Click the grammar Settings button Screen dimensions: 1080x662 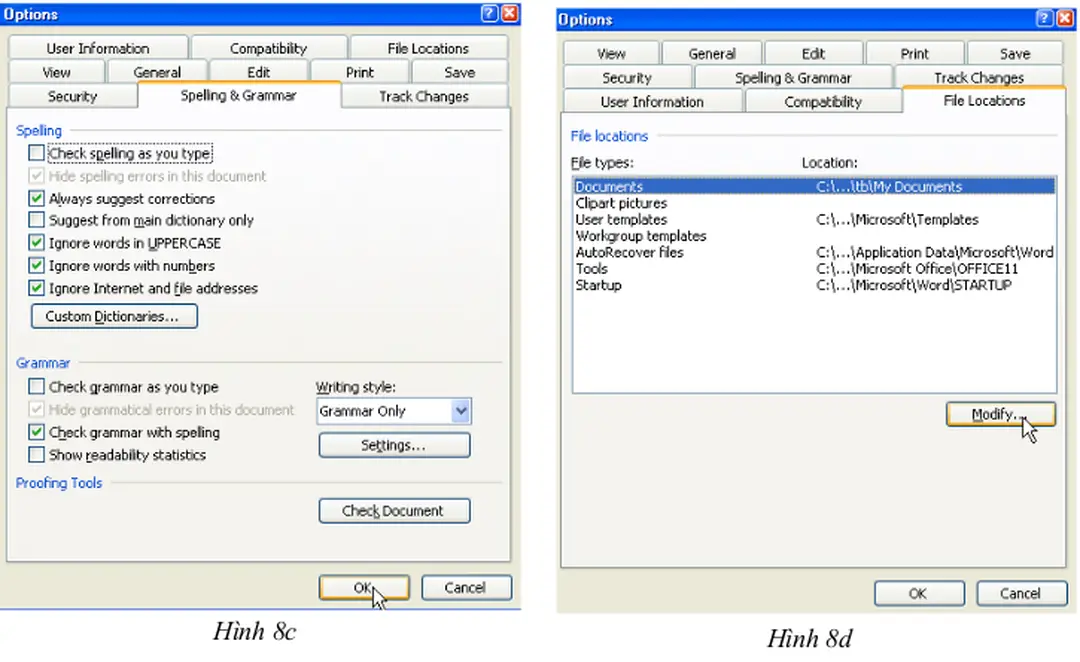tap(393, 446)
